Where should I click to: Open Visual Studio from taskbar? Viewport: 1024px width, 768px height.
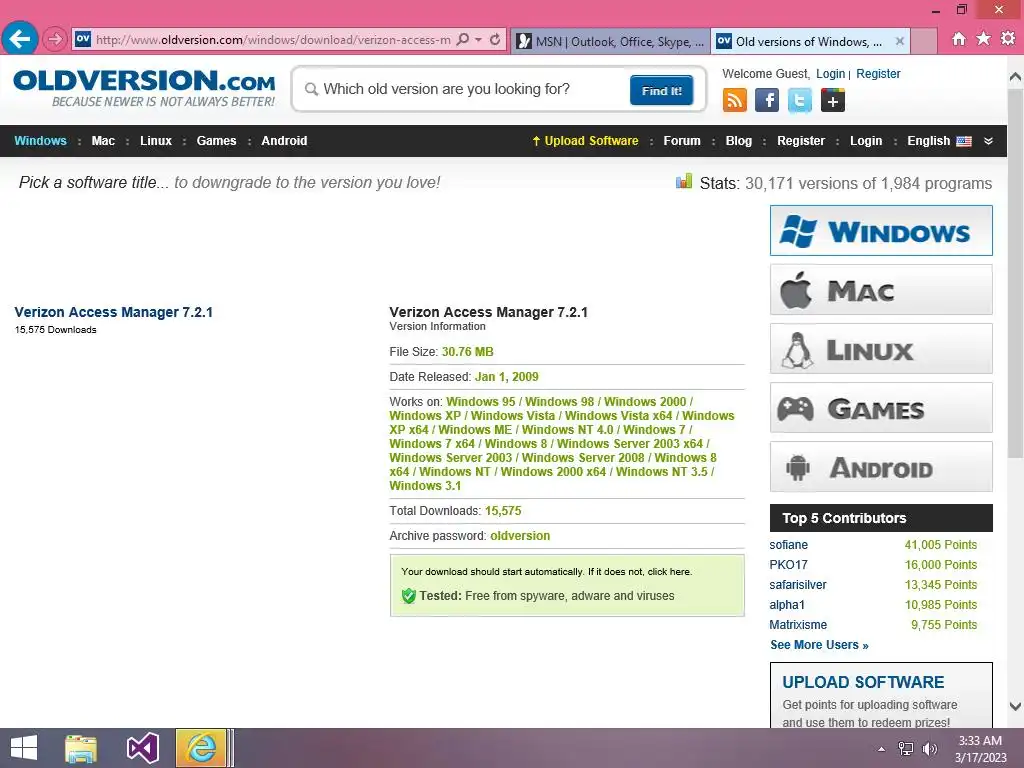(142, 748)
